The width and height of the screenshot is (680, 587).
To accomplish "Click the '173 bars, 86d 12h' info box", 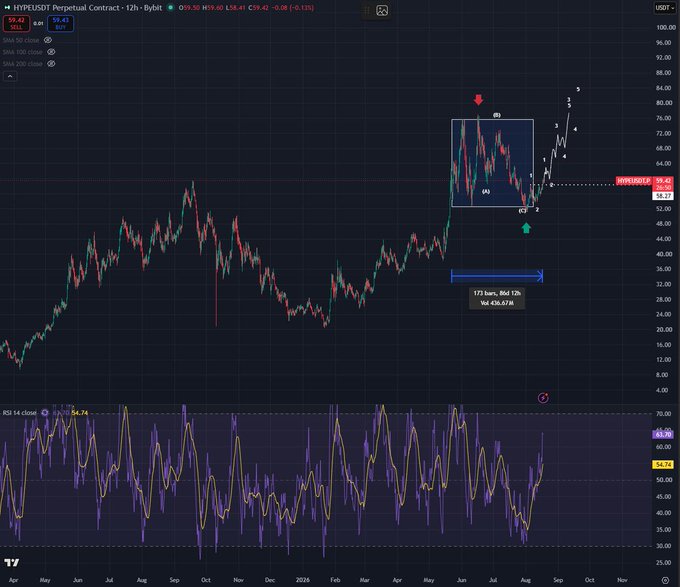I will pyautogui.click(x=497, y=298).
